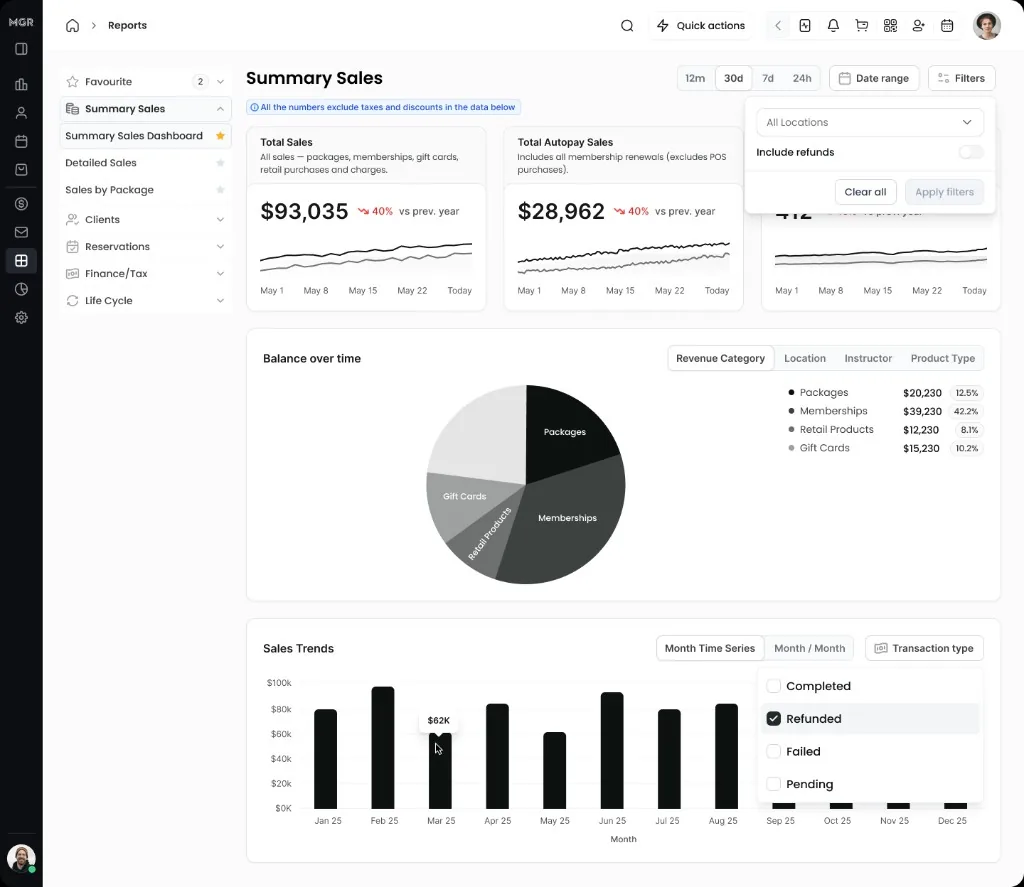This screenshot has width=1024, height=887.
Task: Open the notifications bell icon
Action: [833, 25]
